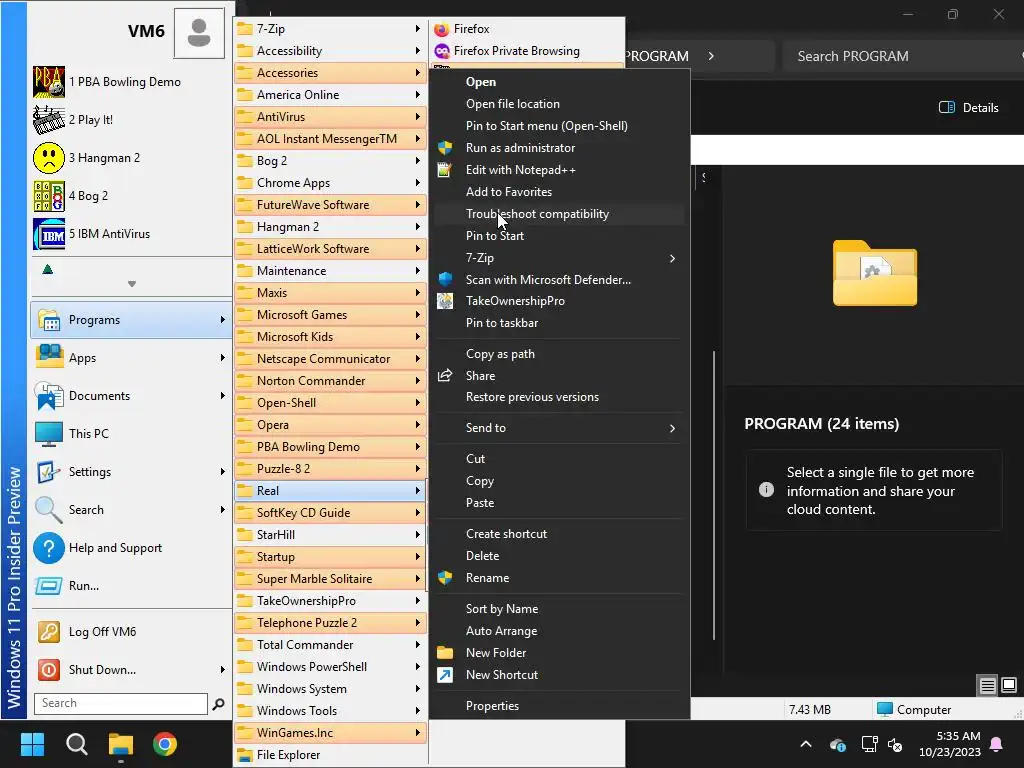Screen dimensions: 1024x768
Task: Click the clock showing 5:35 AM
Action: (x=958, y=736)
